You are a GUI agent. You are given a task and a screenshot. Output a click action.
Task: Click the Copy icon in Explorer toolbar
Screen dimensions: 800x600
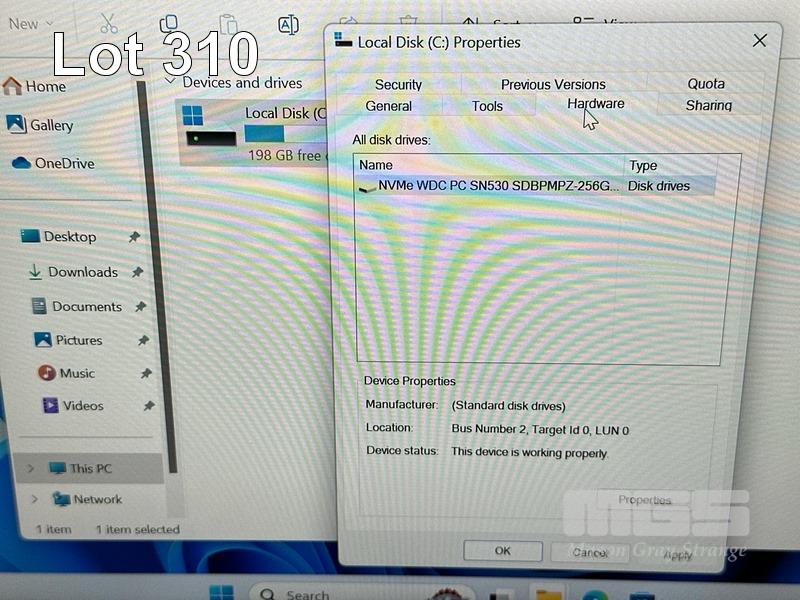[169, 22]
